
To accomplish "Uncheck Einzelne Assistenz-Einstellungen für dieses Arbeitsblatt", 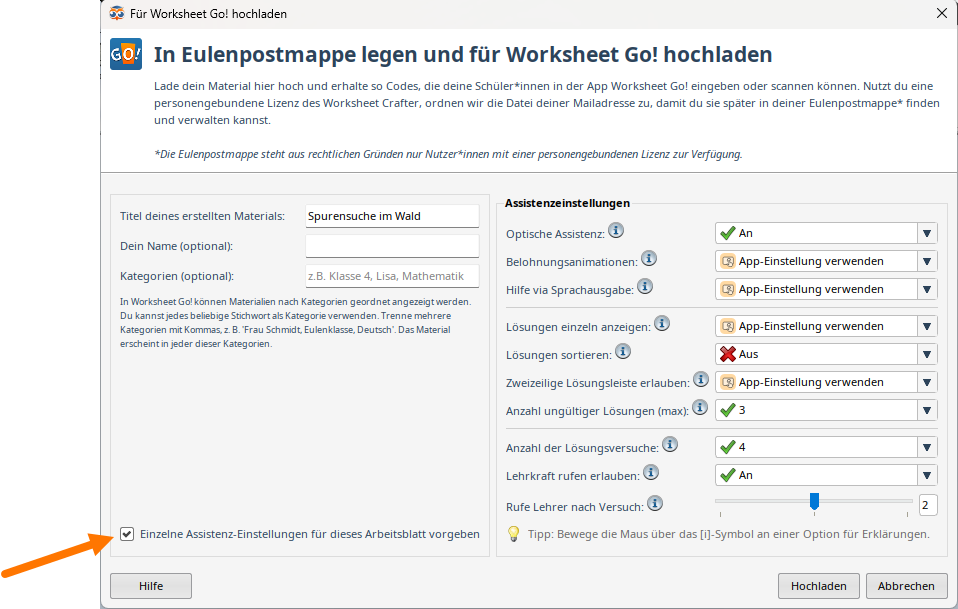I will (126, 534).
